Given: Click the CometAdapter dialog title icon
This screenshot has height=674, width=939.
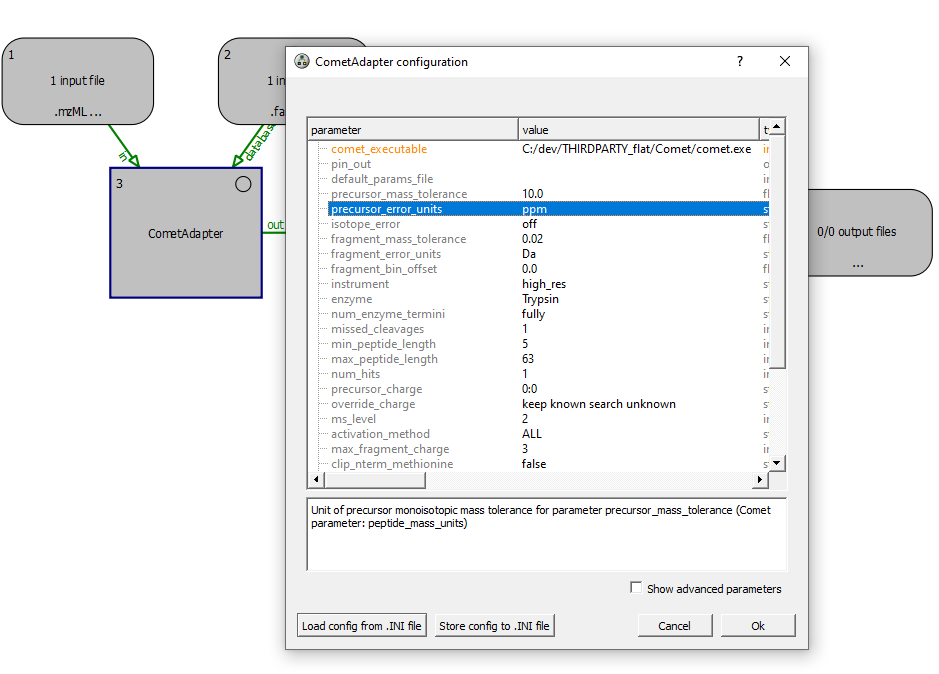Looking at the screenshot, I should [302, 61].
